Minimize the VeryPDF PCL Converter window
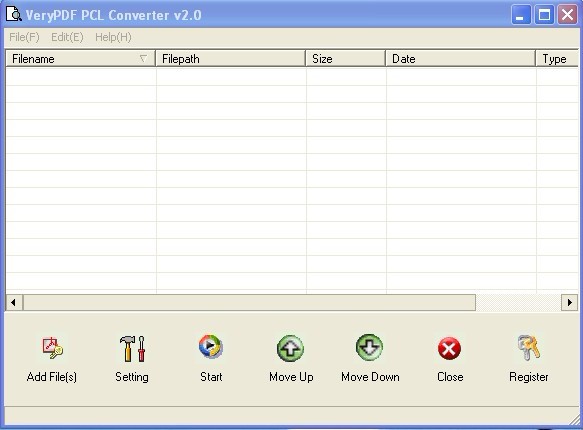 click(521, 15)
